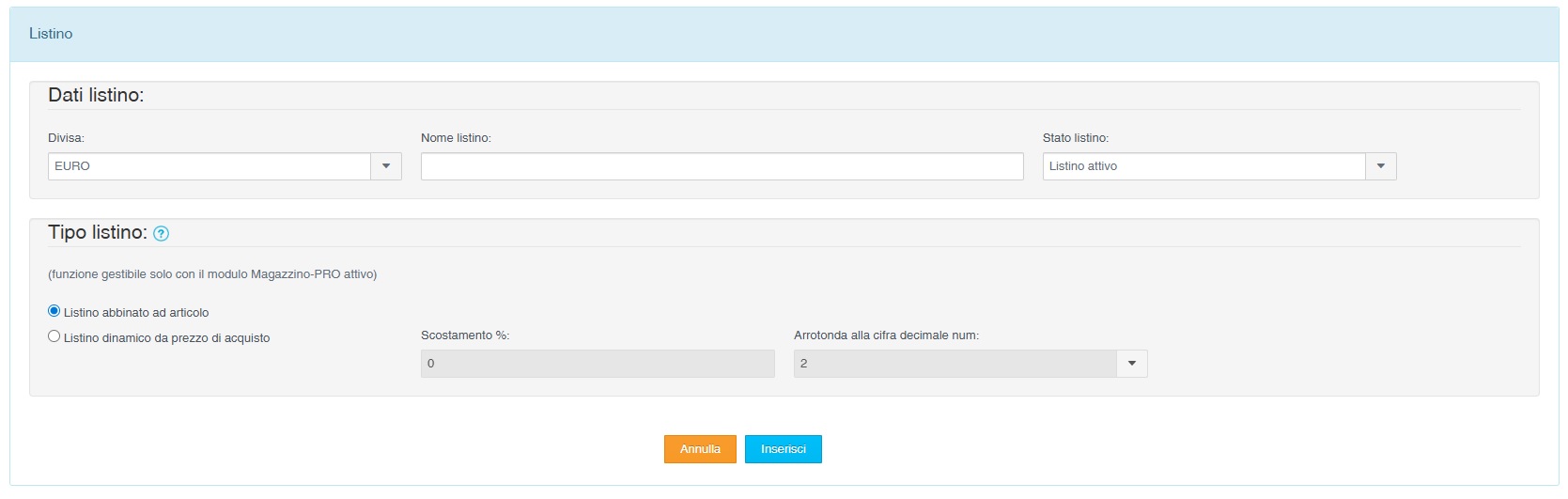The width and height of the screenshot is (1568, 499).
Task: Open the Divisa dropdown arrow
Action: click(385, 166)
